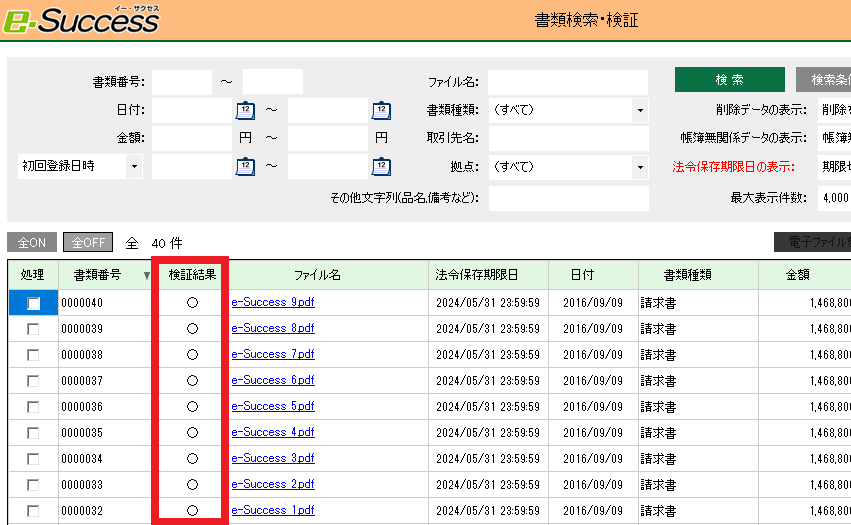Open the e-Success 9.pdf link
The height and width of the screenshot is (525, 851).
click(x=272, y=302)
